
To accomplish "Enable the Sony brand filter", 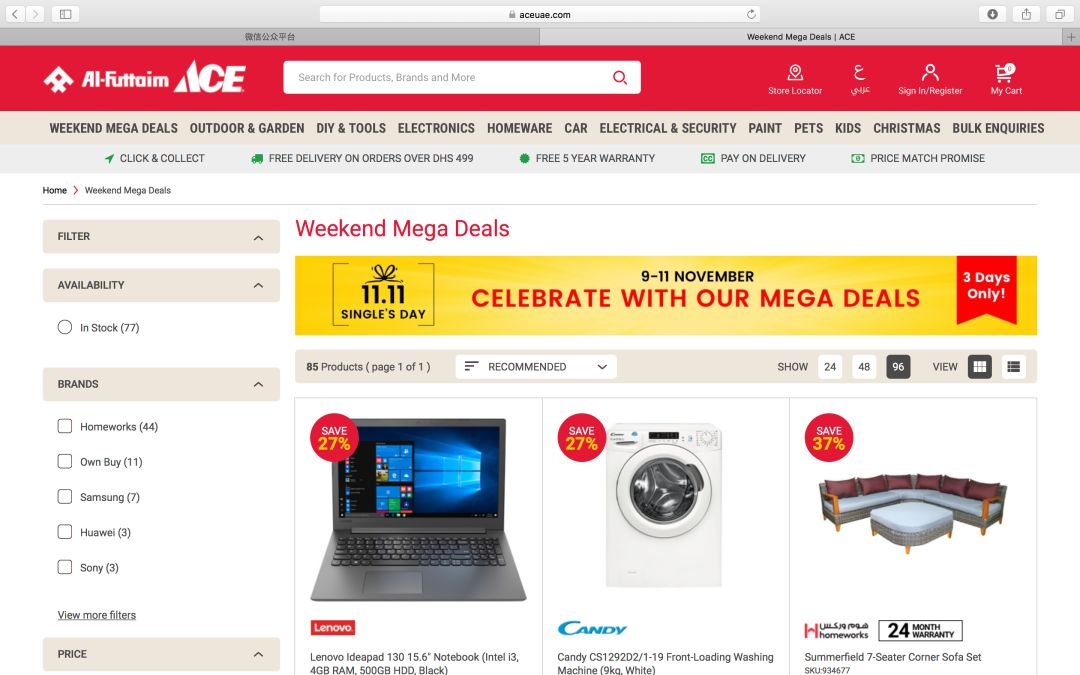I will tap(65, 567).
